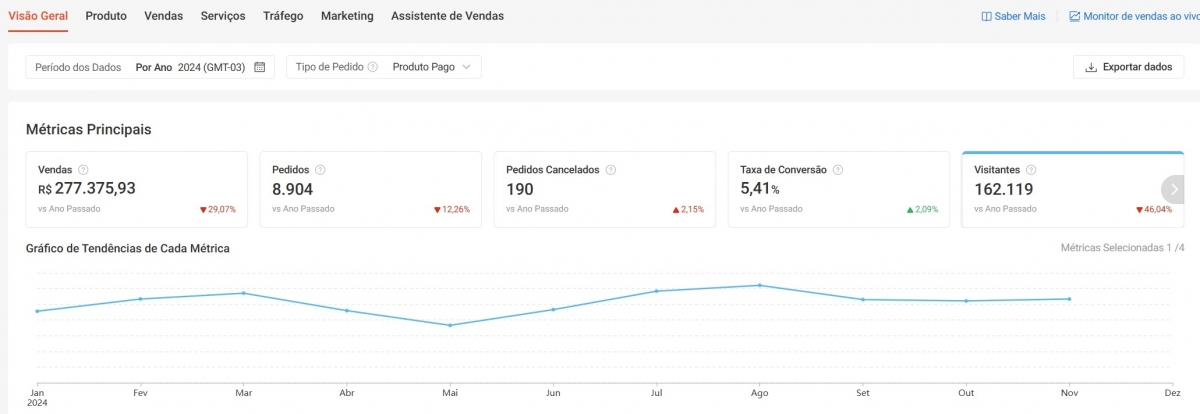Click the Mar data point on chart
This screenshot has height=414, width=1200.
243,293
